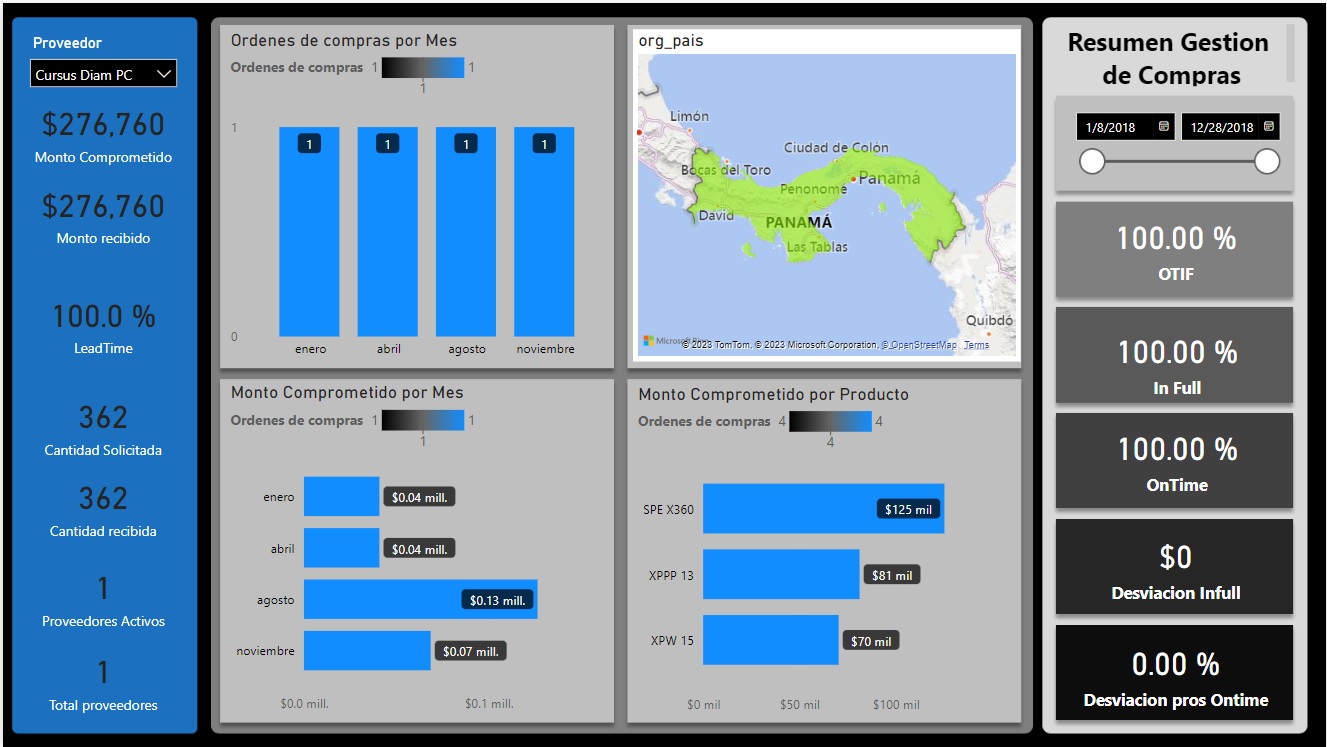Click the end date field 12/28/2018
Image resolution: width=1327 pixels, height=747 pixels.
pos(1219,127)
